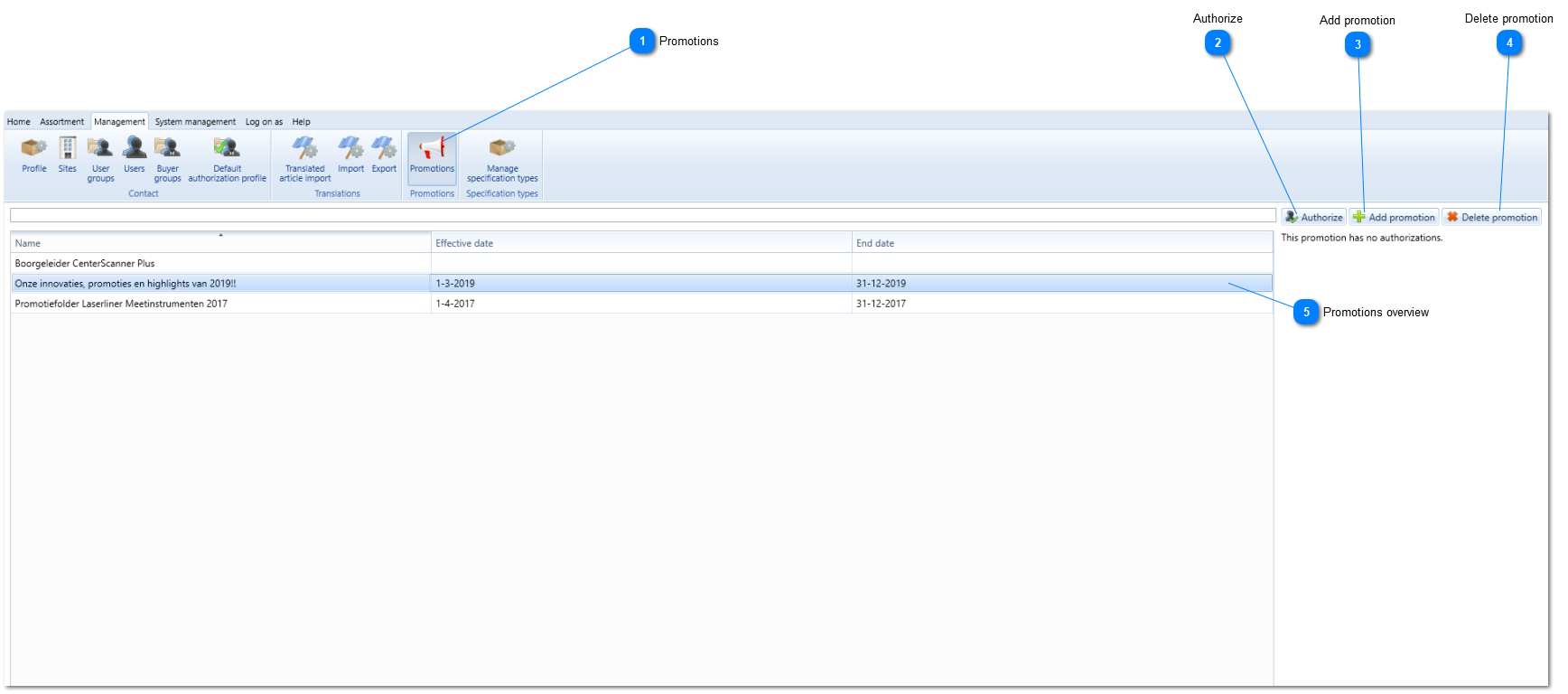The width and height of the screenshot is (1568, 694).
Task: Open Default authorization profile
Action: (x=228, y=159)
